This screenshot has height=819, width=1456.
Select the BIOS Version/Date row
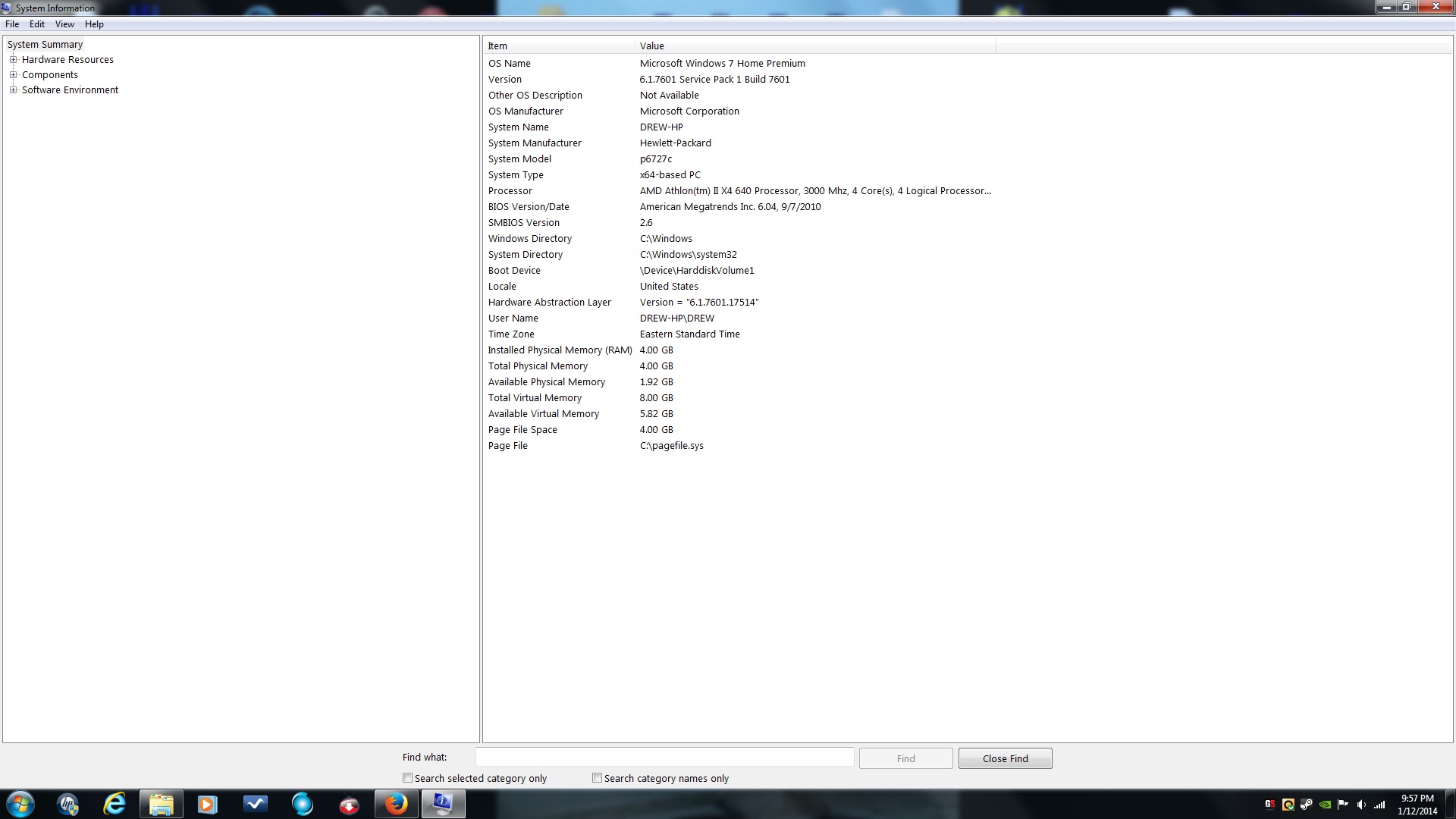739,206
